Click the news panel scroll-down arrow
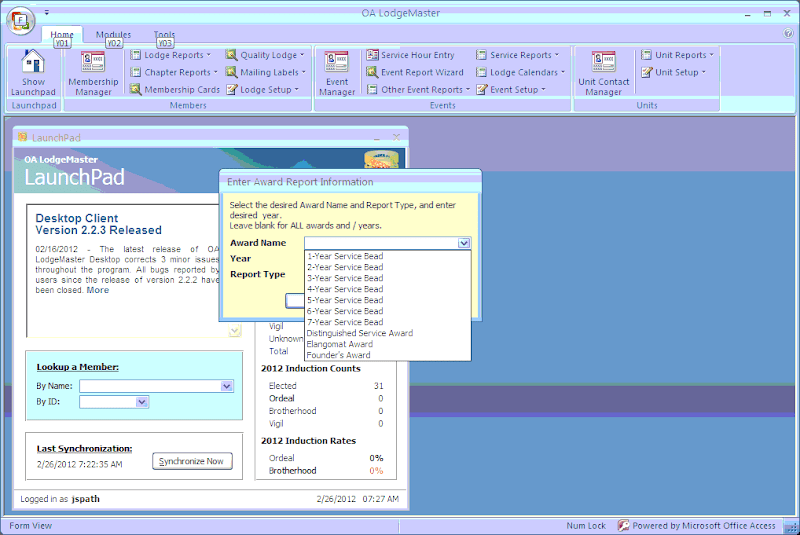 click(x=234, y=331)
